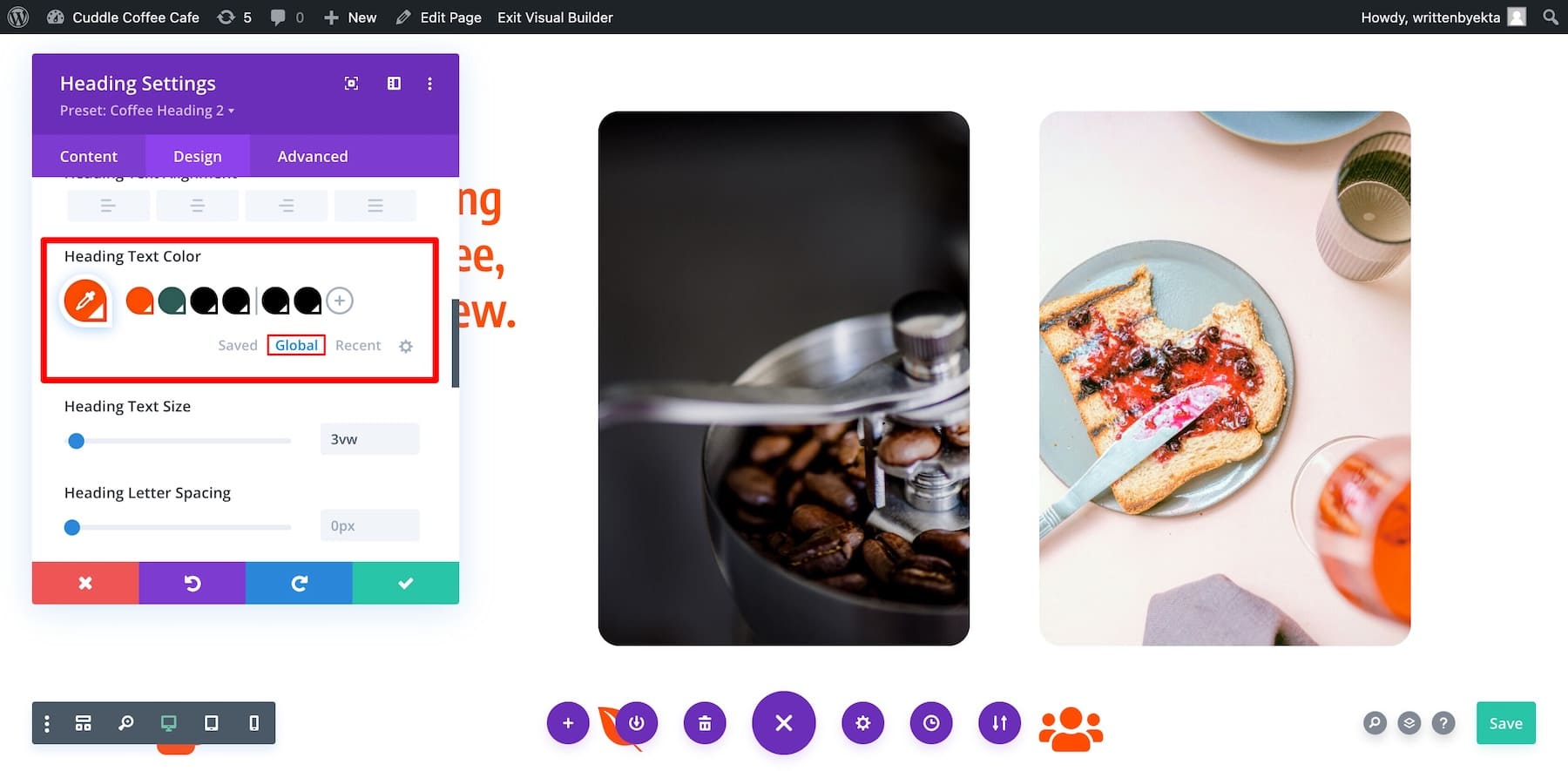1568x771 pixels.
Task: Click the portability arrows icon
Action: click(999, 723)
